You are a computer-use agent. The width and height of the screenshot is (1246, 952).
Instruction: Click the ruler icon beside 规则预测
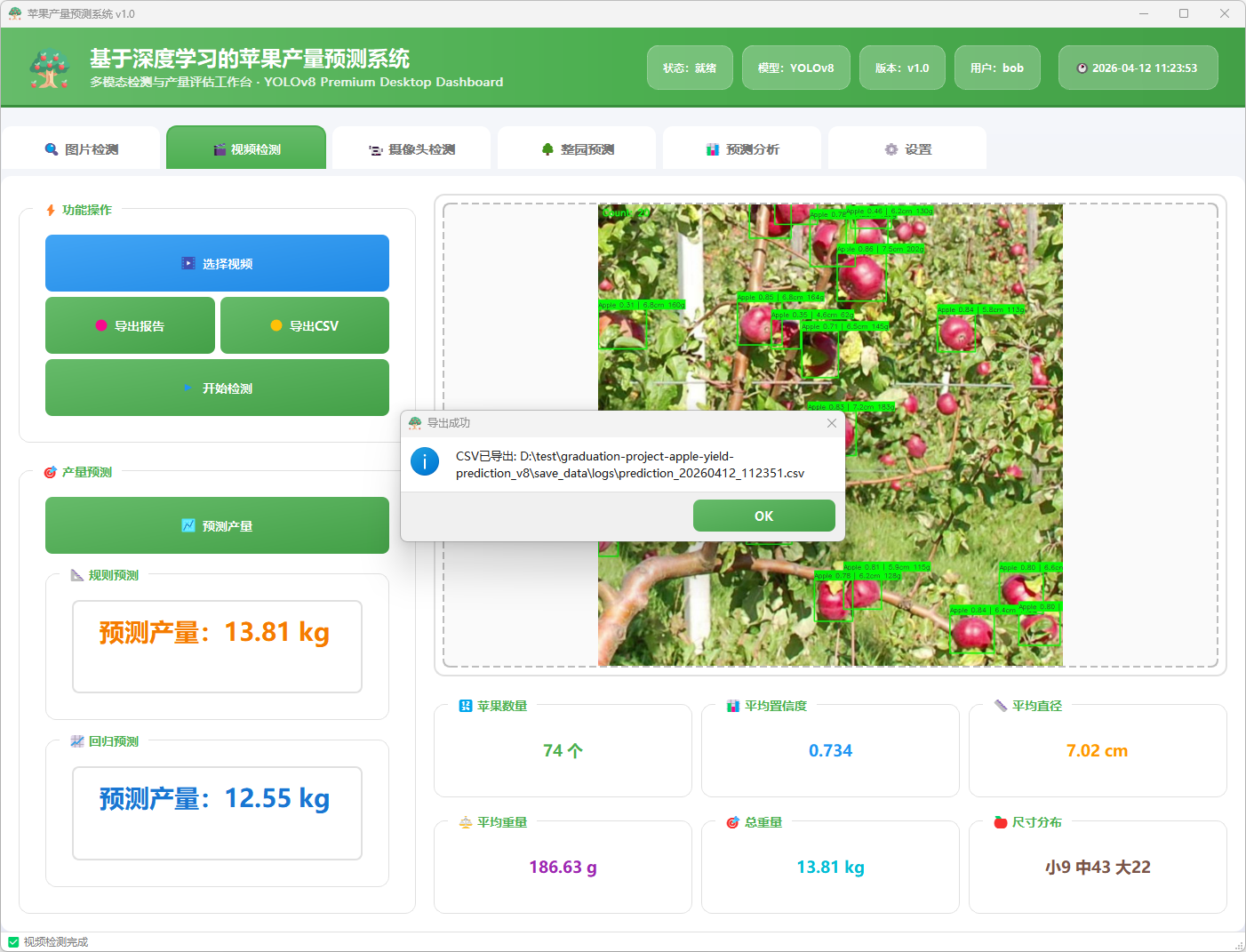[77, 576]
